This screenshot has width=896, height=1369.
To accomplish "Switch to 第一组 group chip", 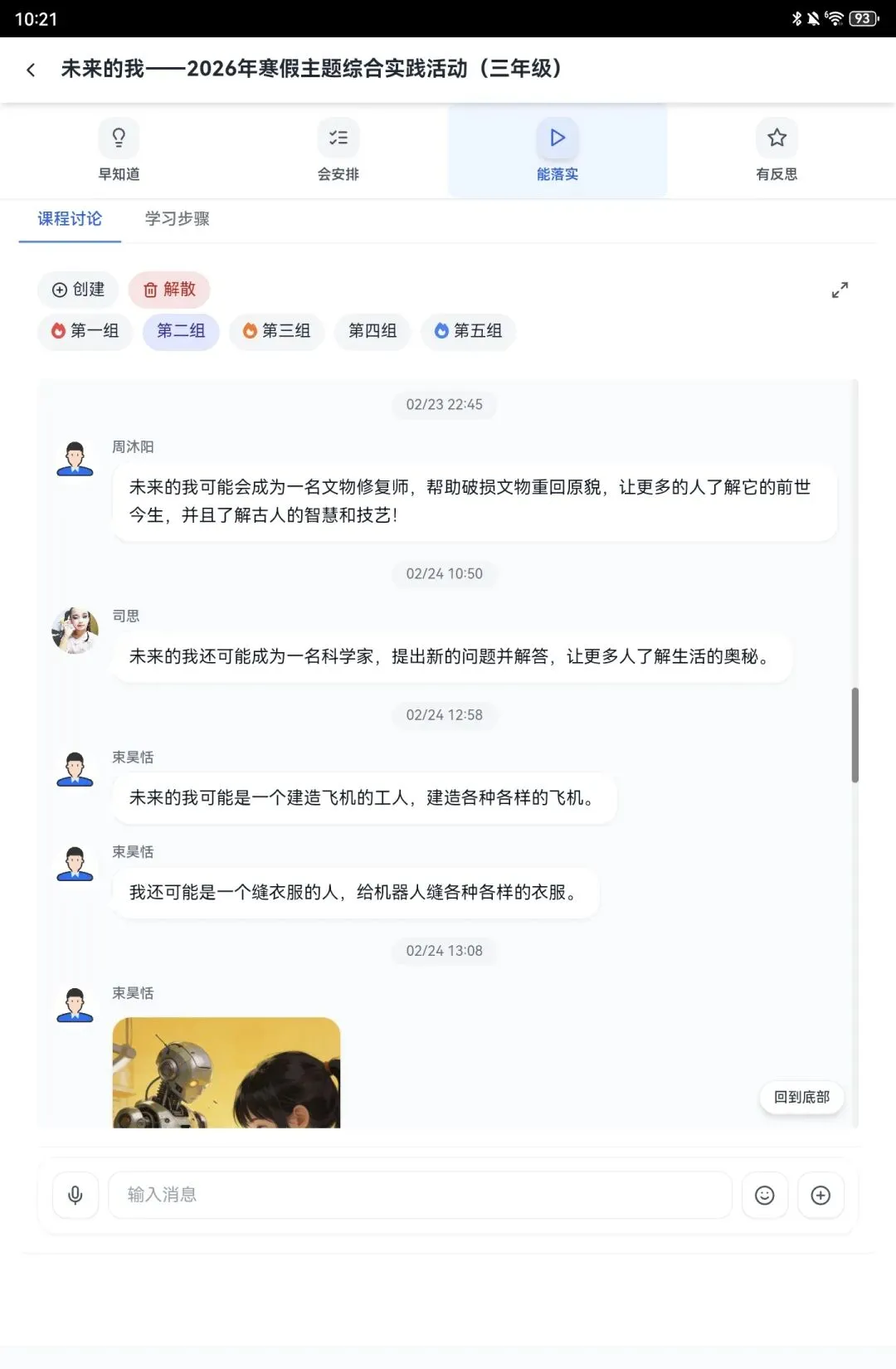I will (85, 331).
